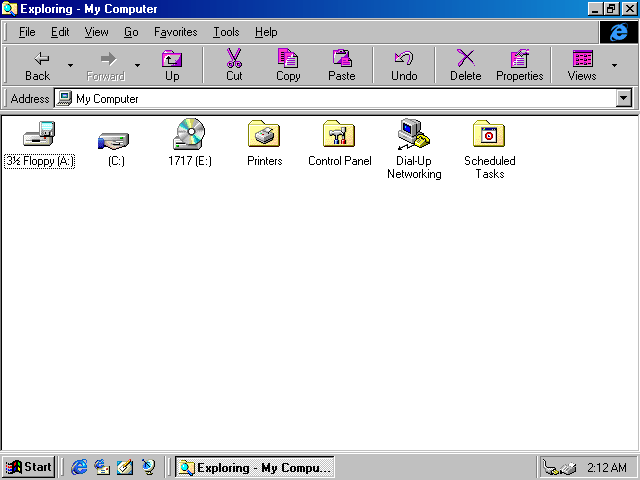
Task: Click the Paste toolbar icon
Action: point(342,58)
